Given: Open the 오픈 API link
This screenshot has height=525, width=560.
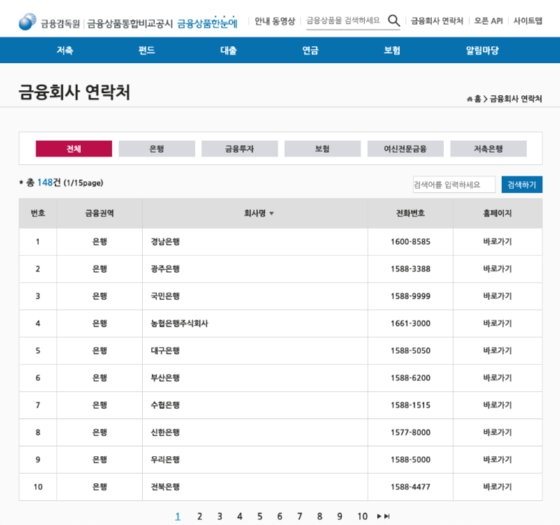Looking at the screenshot, I should [x=488, y=21].
